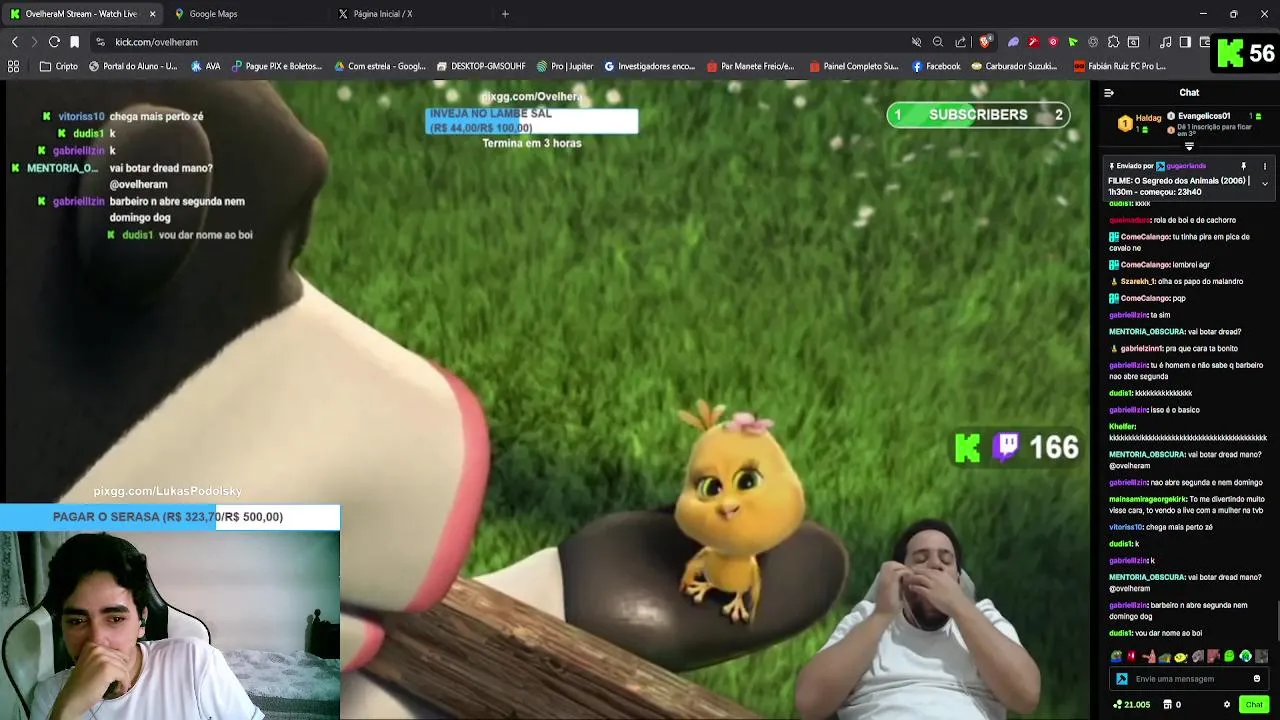Open the Pro | Jupiter bookmark
This screenshot has height=720, width=1280.
pyautogui.click(x=565, y=66)
